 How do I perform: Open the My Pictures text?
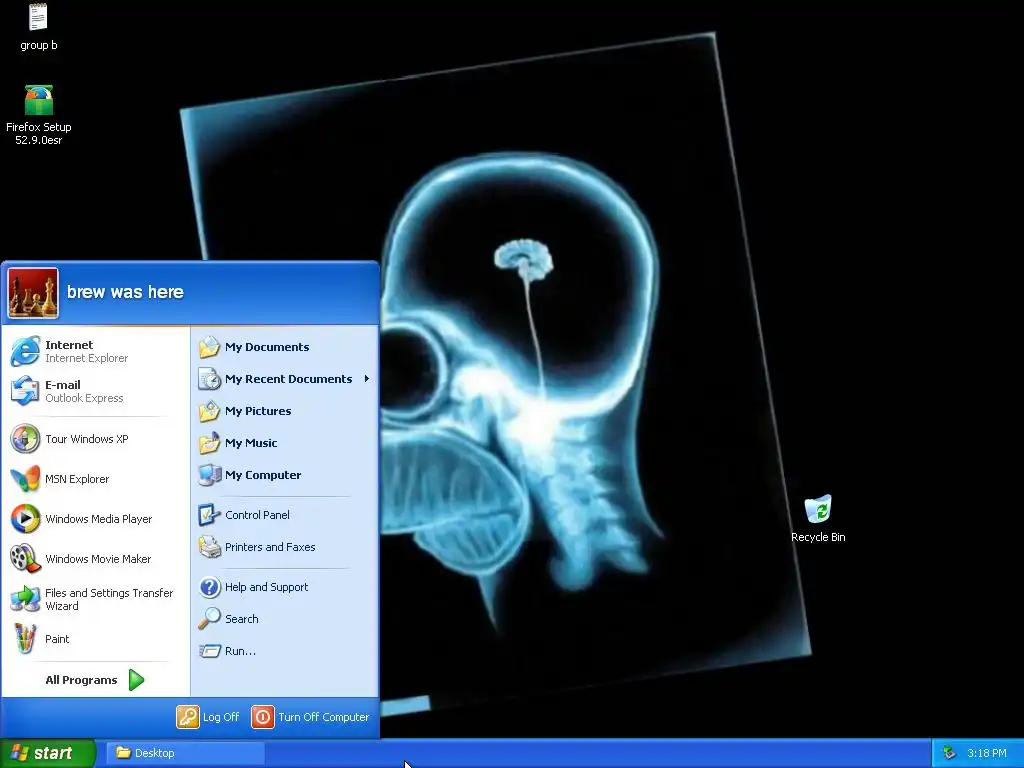[258, 411]
